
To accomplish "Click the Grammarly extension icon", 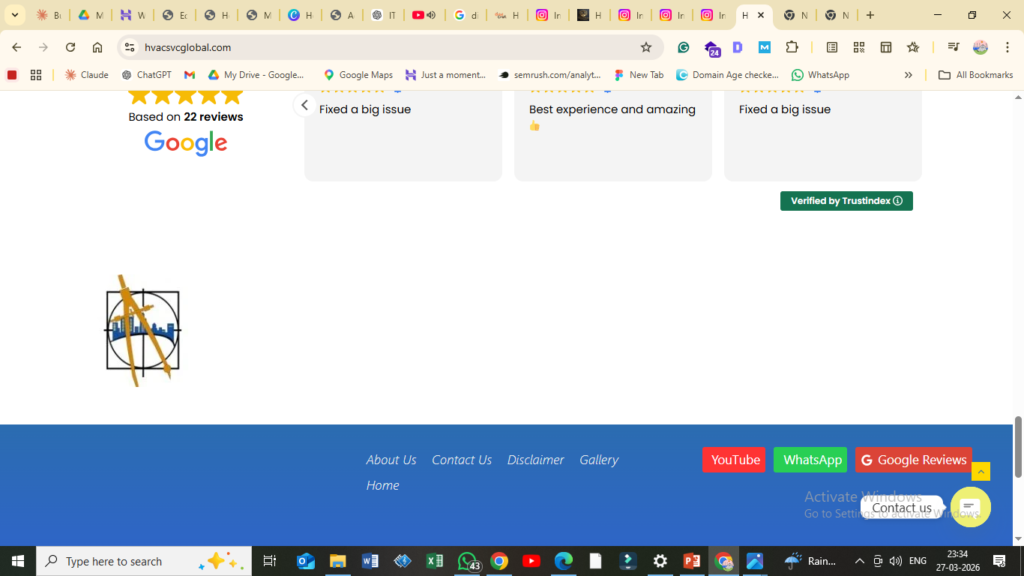I will pos(684,47).
